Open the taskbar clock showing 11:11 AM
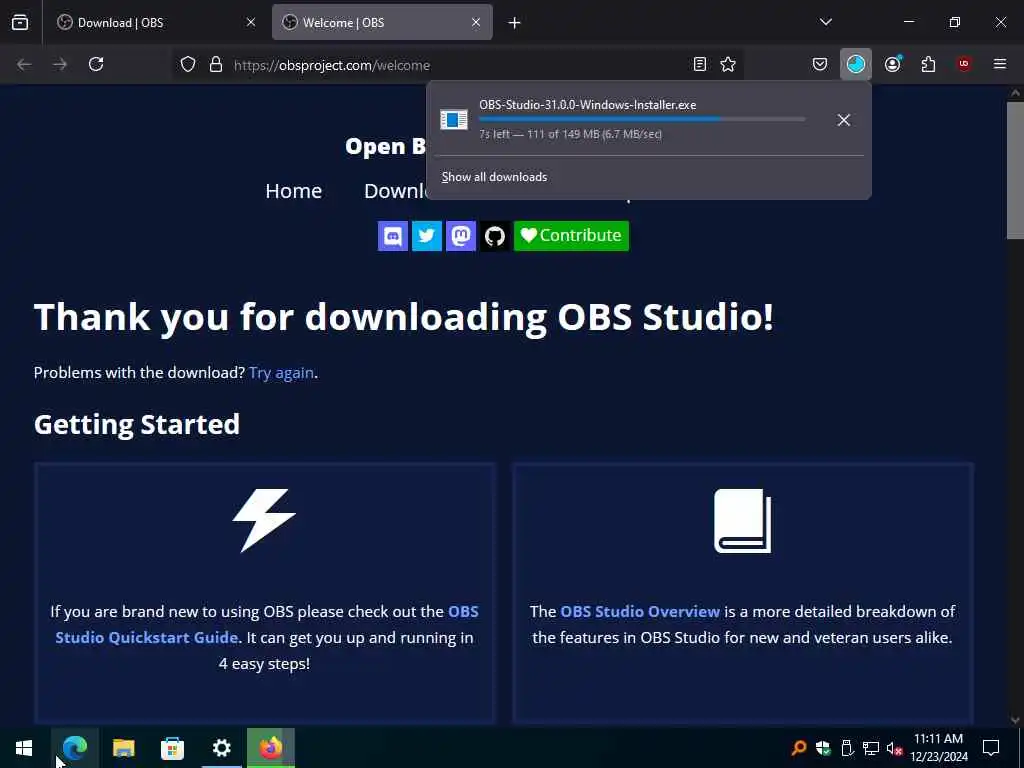Viewport: 1024px width, 768px height. pyautogui.click(x=938, y=748)
